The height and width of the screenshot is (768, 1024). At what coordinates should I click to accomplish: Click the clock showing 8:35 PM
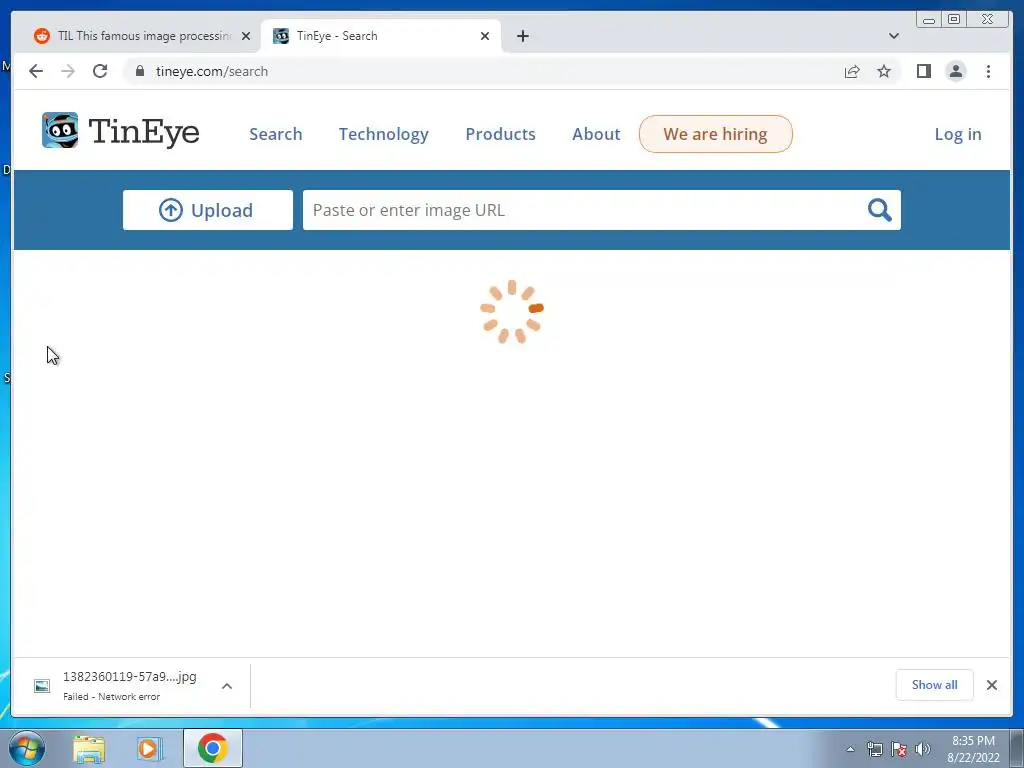973,749
